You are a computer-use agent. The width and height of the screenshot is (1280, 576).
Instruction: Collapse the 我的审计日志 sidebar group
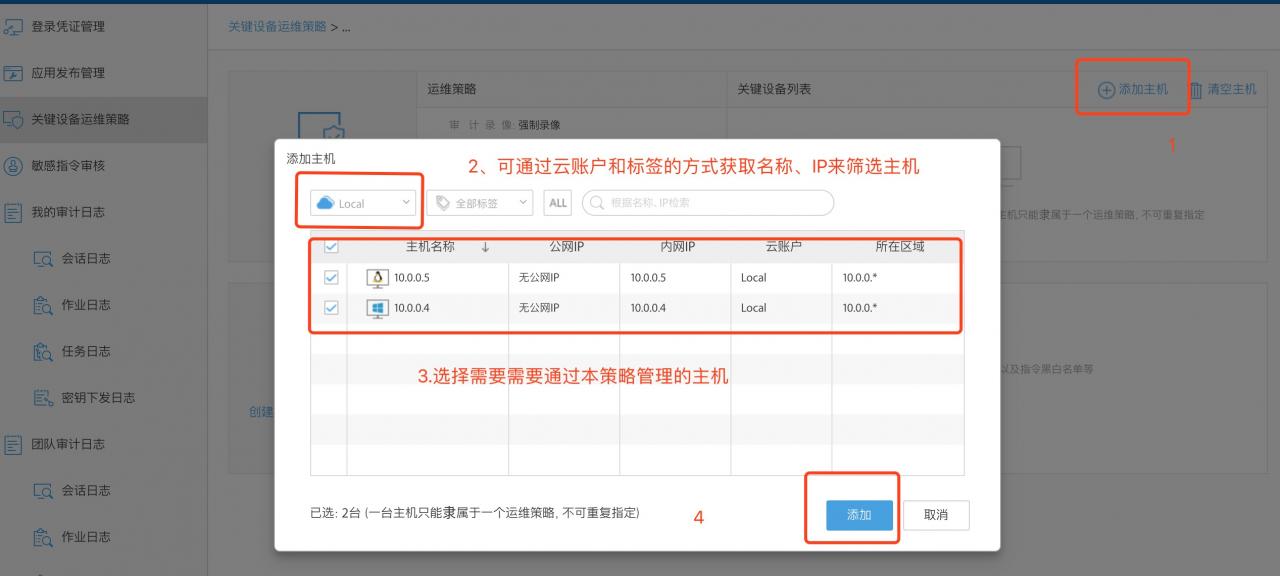[67, 212]
